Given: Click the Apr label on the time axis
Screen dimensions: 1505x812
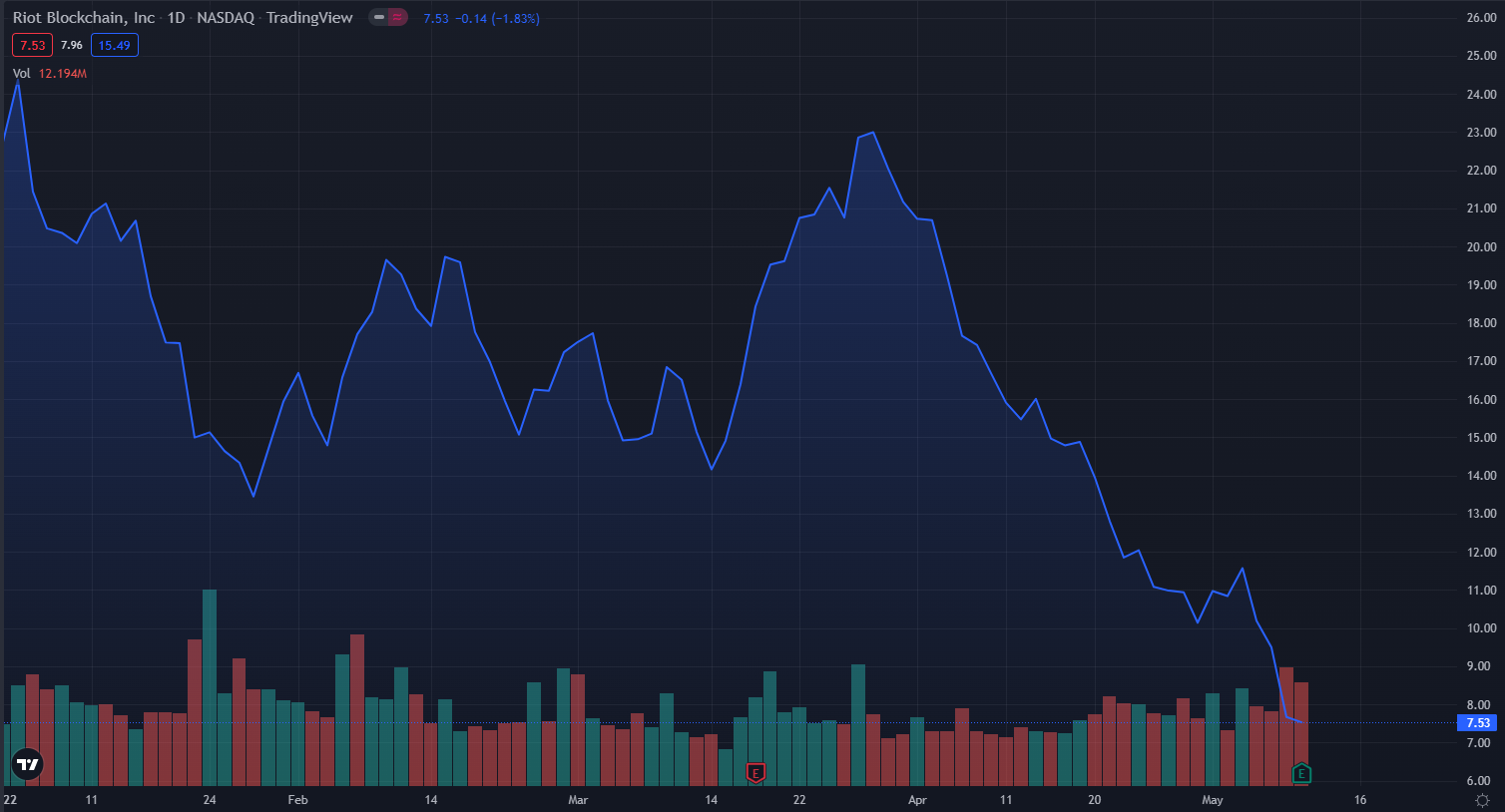Looking at the screenshot, I should click(x=917, y=800).
